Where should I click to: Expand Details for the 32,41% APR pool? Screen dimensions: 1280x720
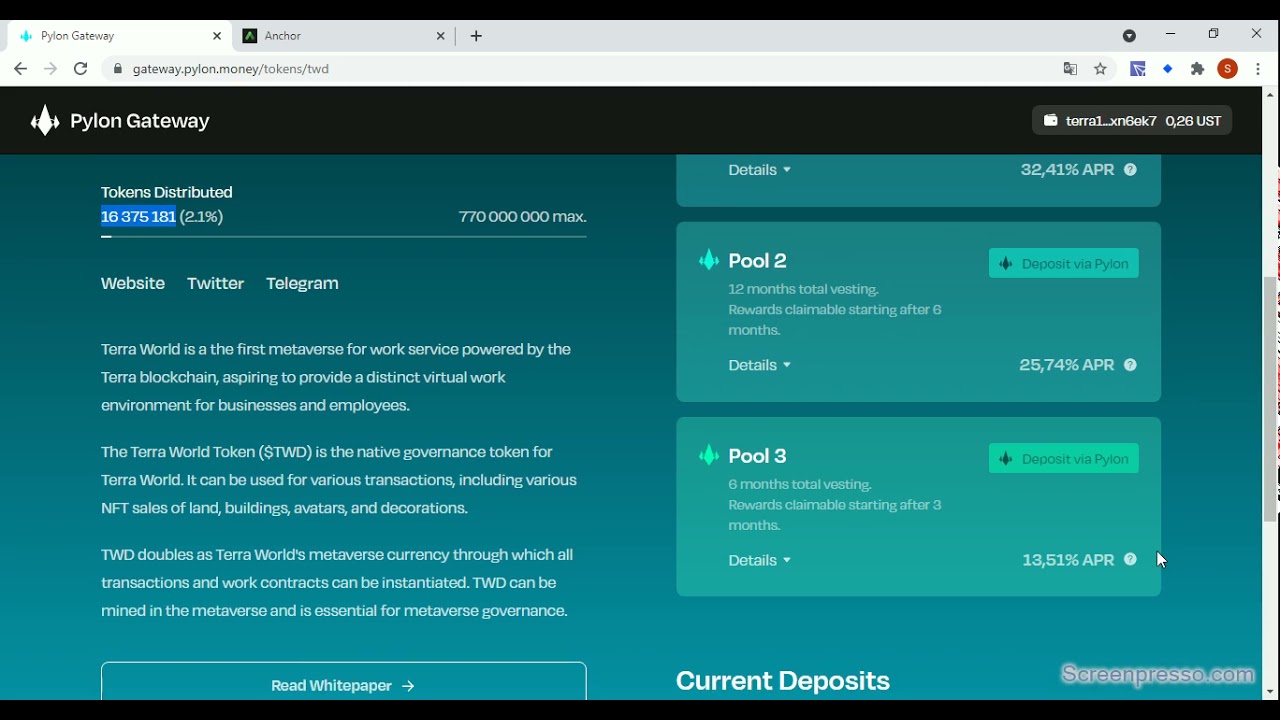[x=760, y=170]
